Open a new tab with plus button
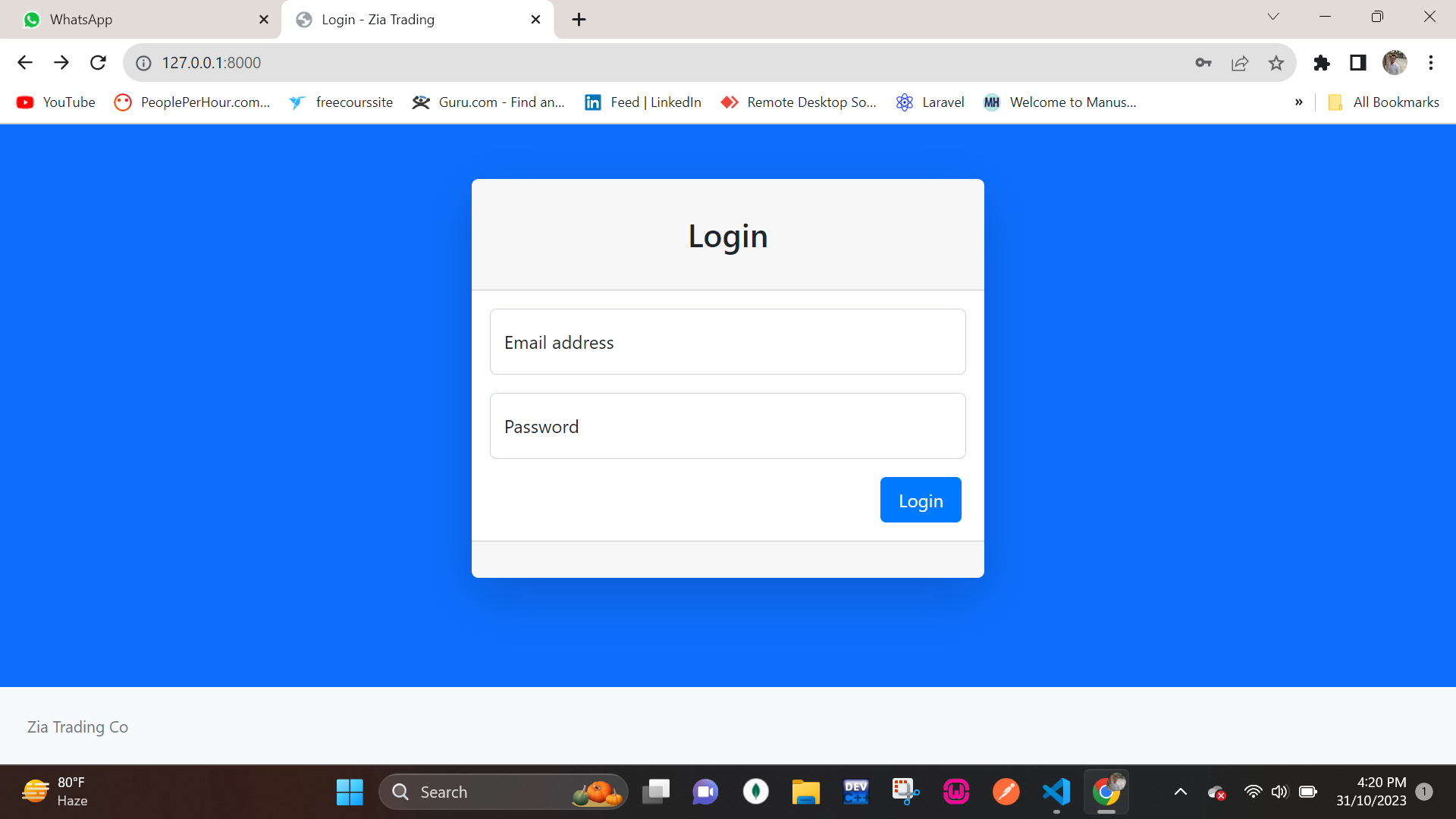The image size is (1456, 819). pyautogui.click(x=579, y=20)
